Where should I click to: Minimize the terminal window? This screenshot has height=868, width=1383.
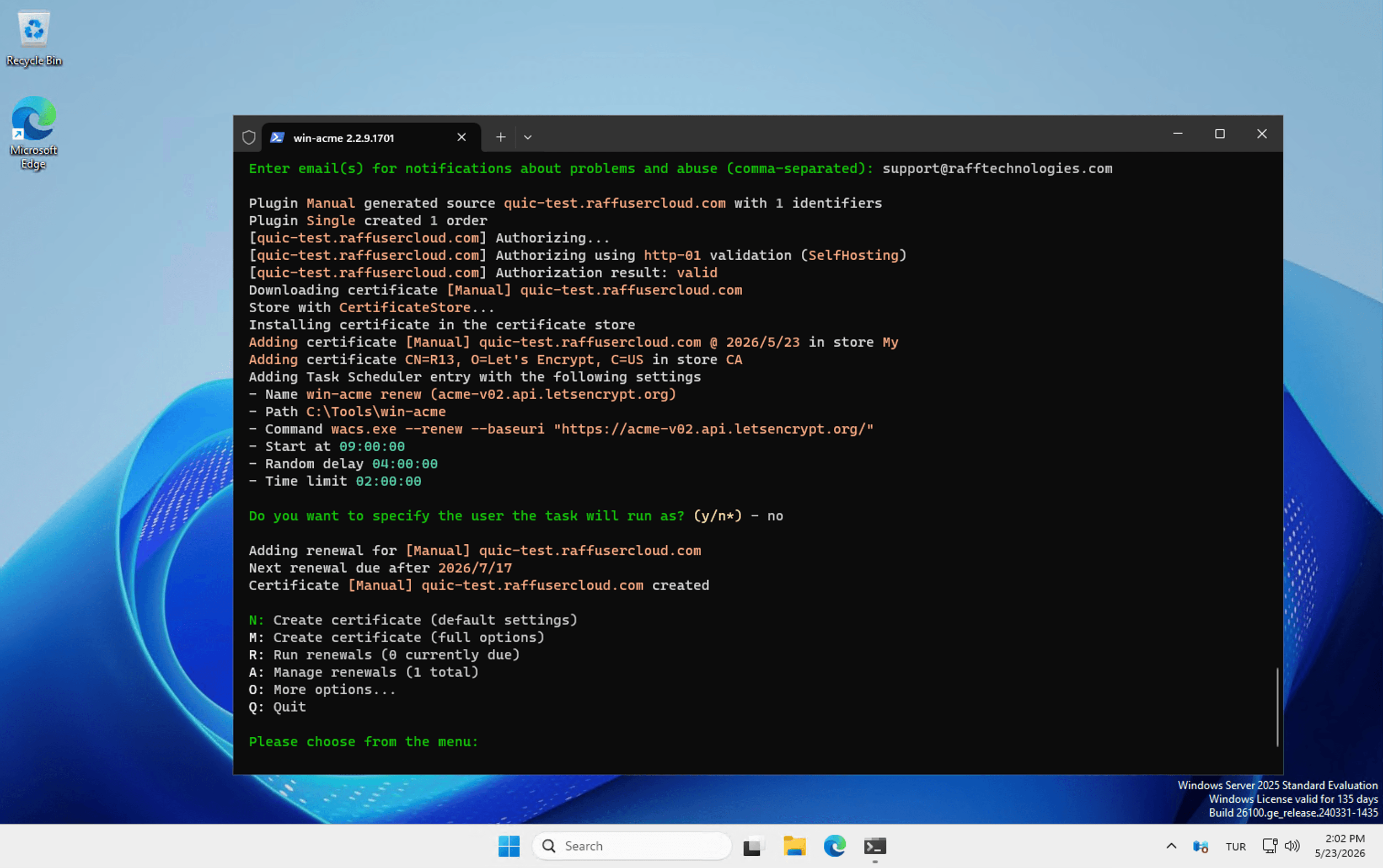coord(1178,134)
